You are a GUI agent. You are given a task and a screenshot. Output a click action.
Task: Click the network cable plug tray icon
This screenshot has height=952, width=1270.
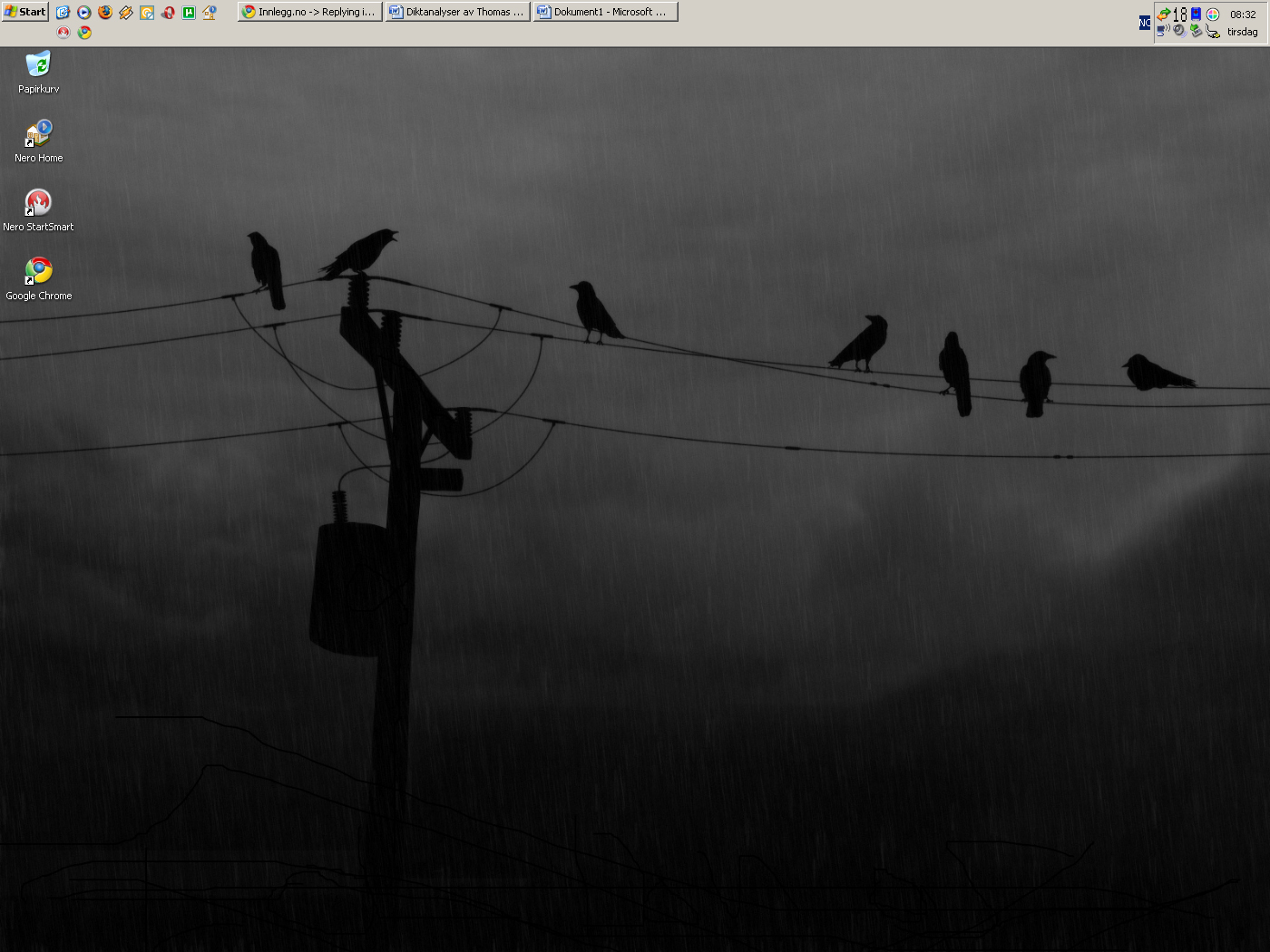point(1213,32)
